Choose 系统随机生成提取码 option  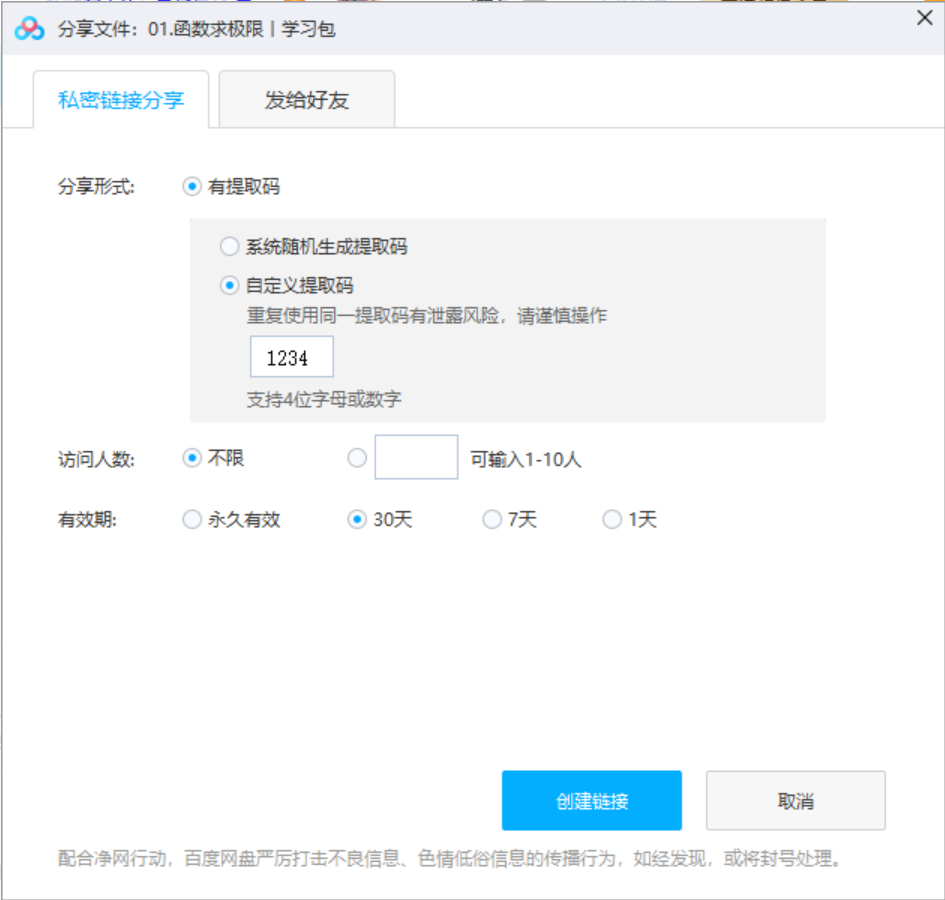pyautogui.click(x=229, y=246)
